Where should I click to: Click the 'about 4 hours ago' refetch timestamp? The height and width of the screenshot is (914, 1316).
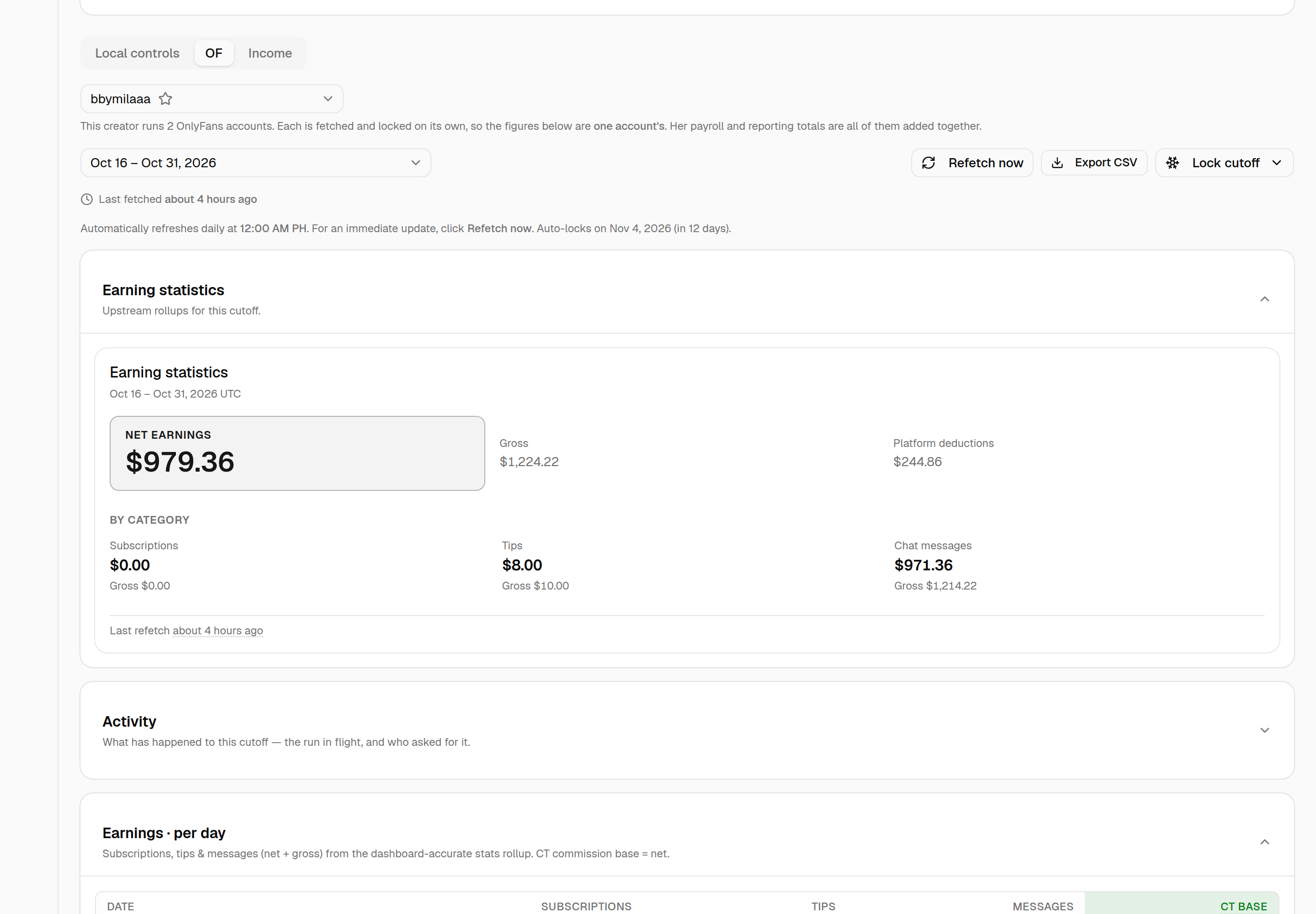(218, 631)
